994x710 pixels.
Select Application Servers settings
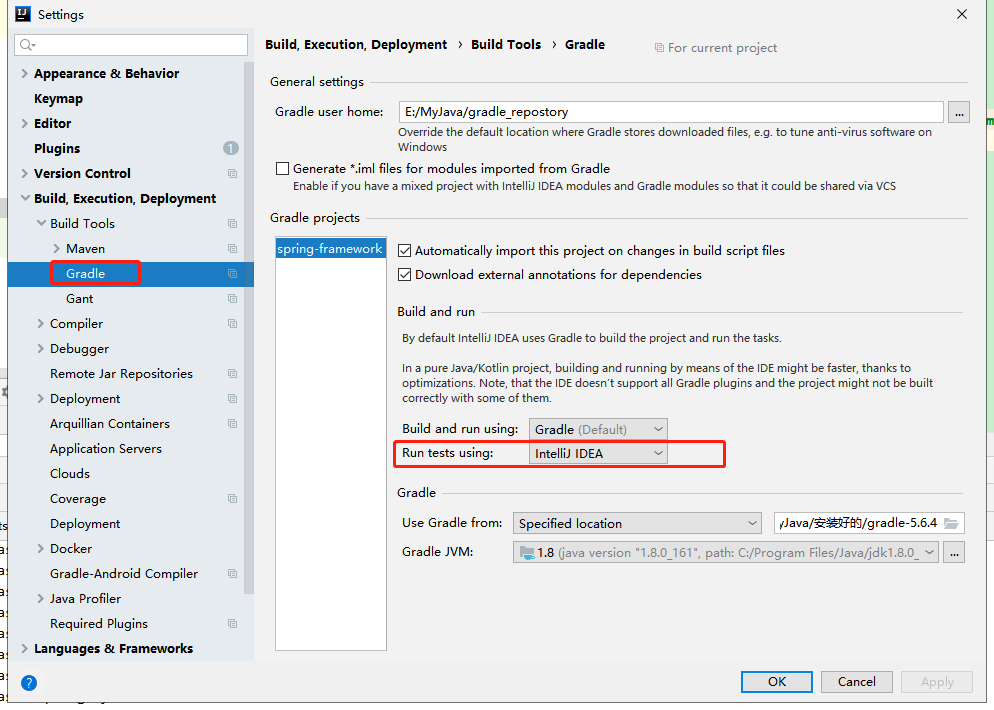pyautogui.click(x=106, y=449)
